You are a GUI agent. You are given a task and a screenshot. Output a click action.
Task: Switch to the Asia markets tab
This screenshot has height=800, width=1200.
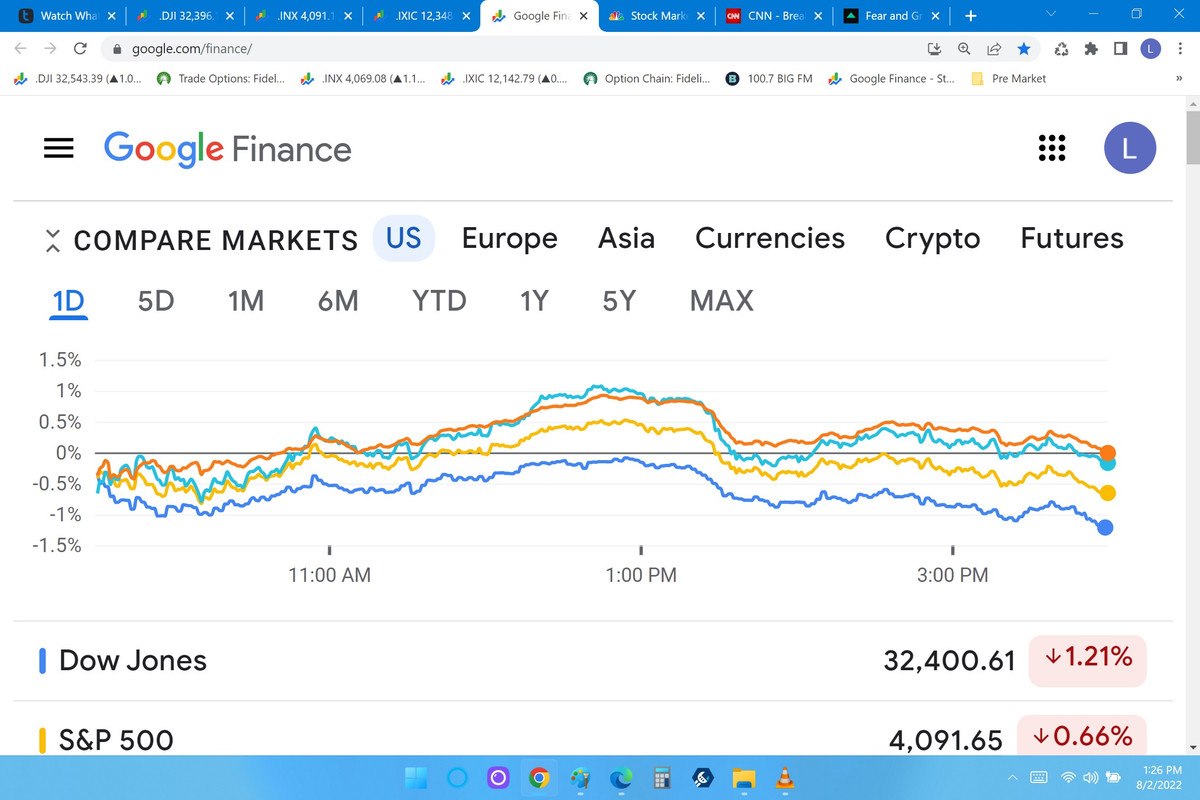[626, 238]
